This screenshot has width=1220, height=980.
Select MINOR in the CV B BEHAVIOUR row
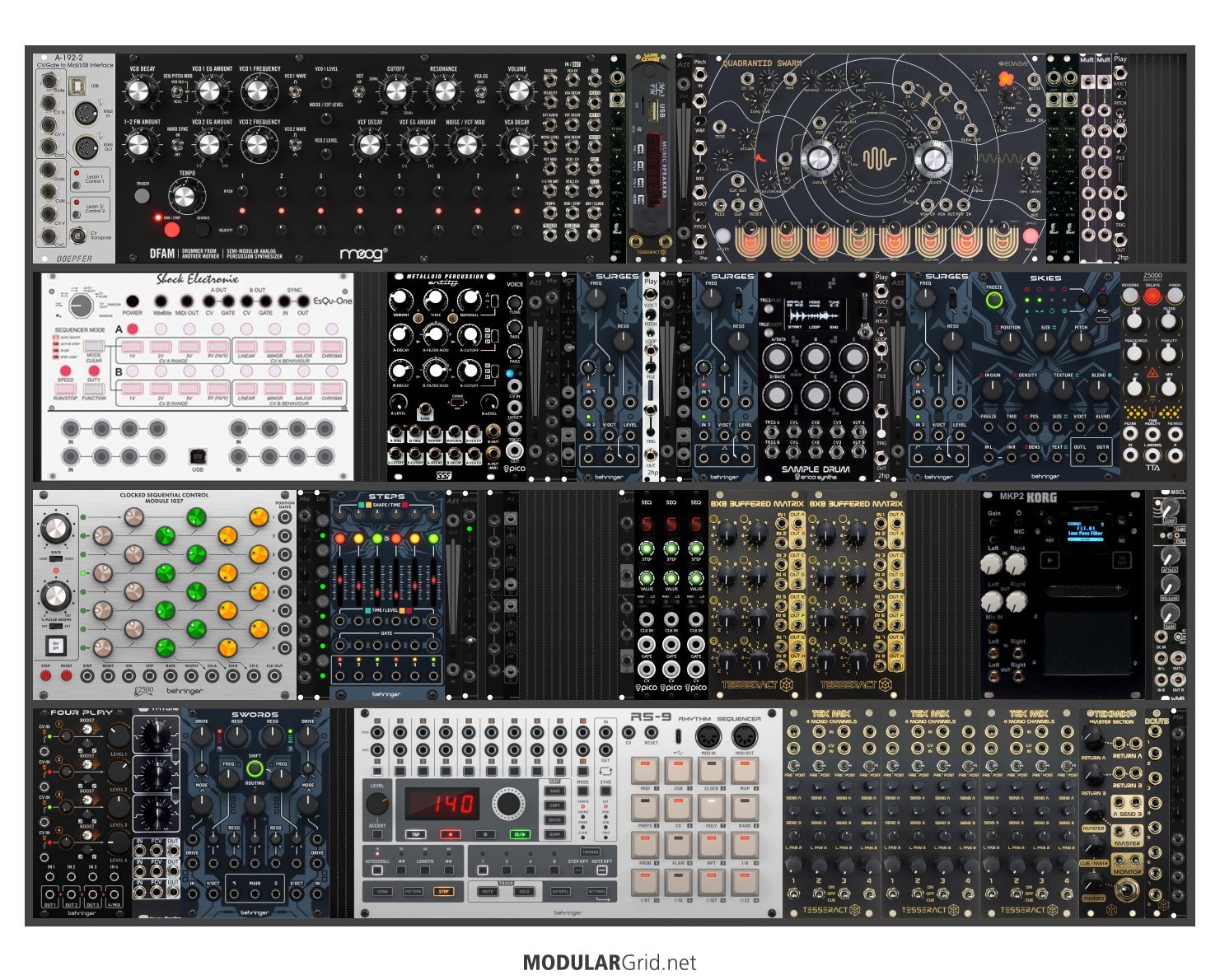point(275,387)
